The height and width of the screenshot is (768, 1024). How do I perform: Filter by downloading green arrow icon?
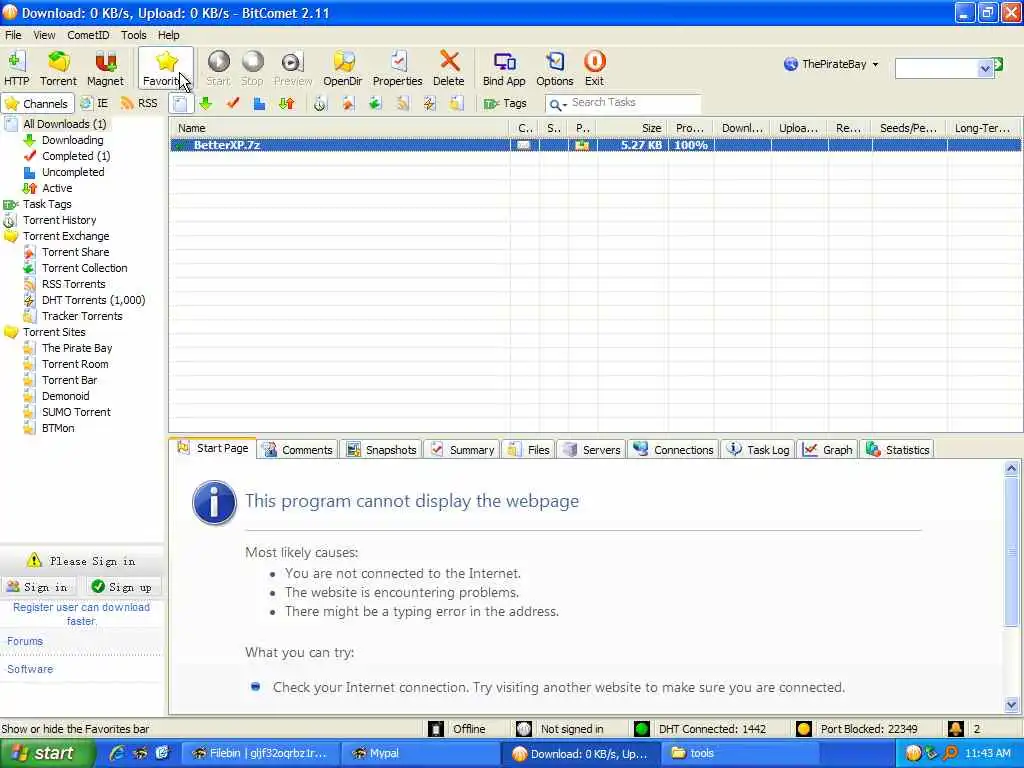click(206, 103)
